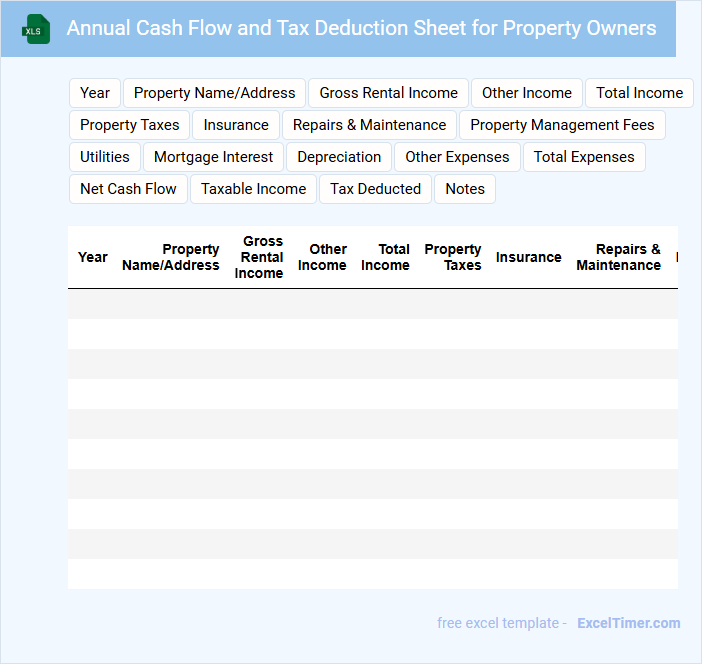Select the Gross Rental Income tag
The height and width of the screenshot is (664, 702).
coord(388,93)
